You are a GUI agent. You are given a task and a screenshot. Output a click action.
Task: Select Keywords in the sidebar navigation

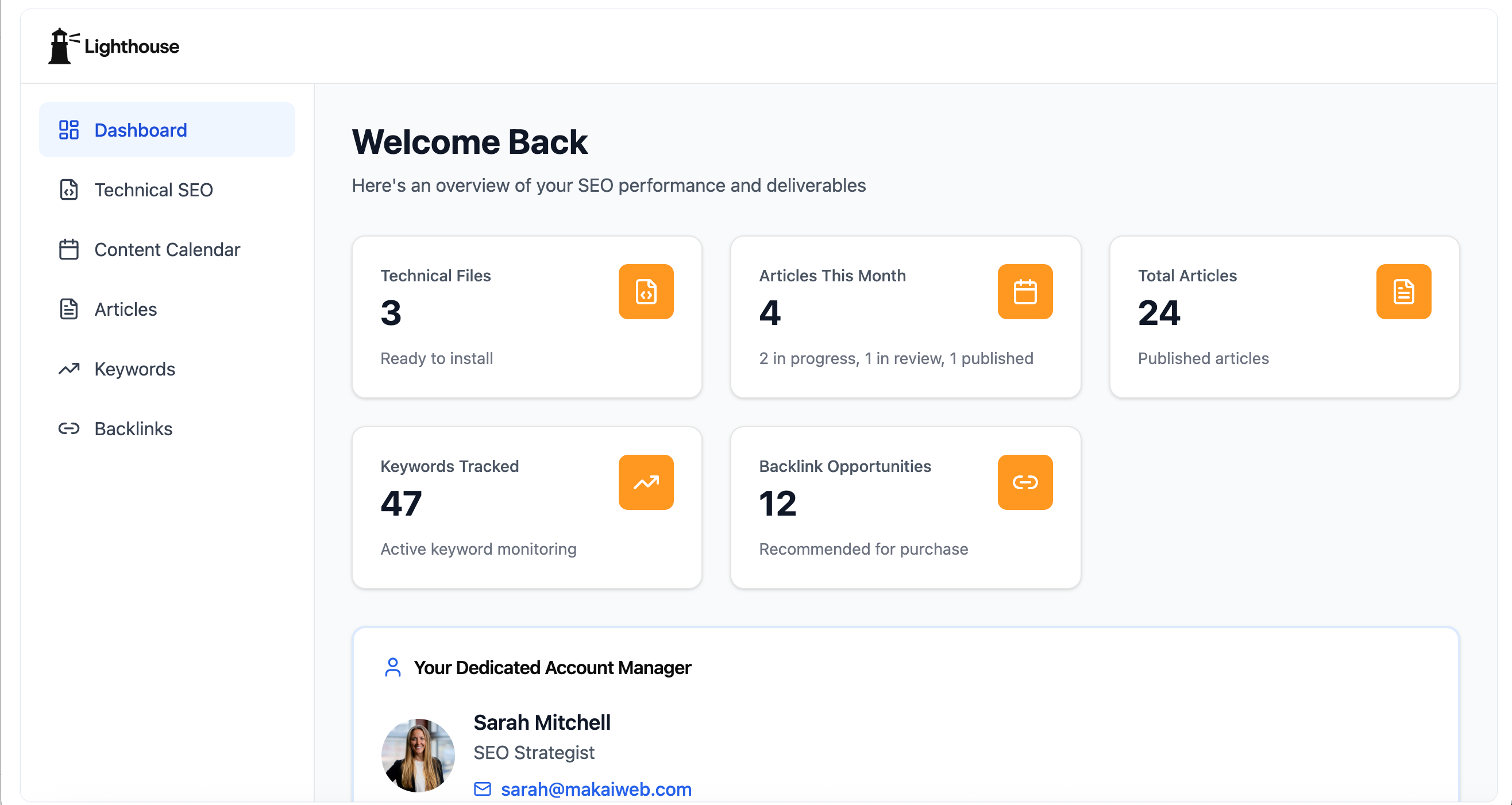click(134, 369)
